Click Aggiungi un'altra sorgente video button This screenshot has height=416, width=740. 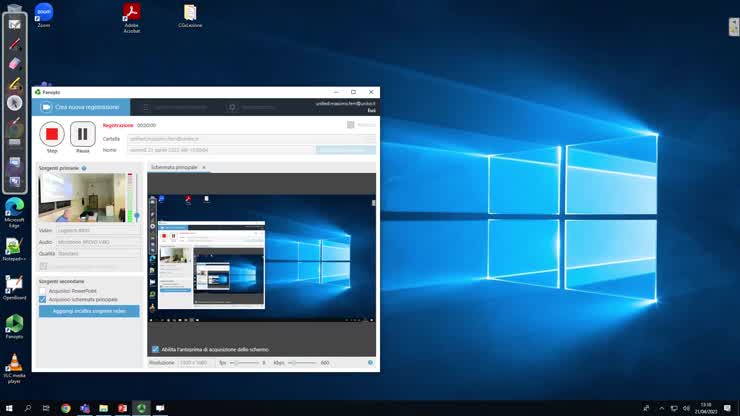click(x=89, y=311)
